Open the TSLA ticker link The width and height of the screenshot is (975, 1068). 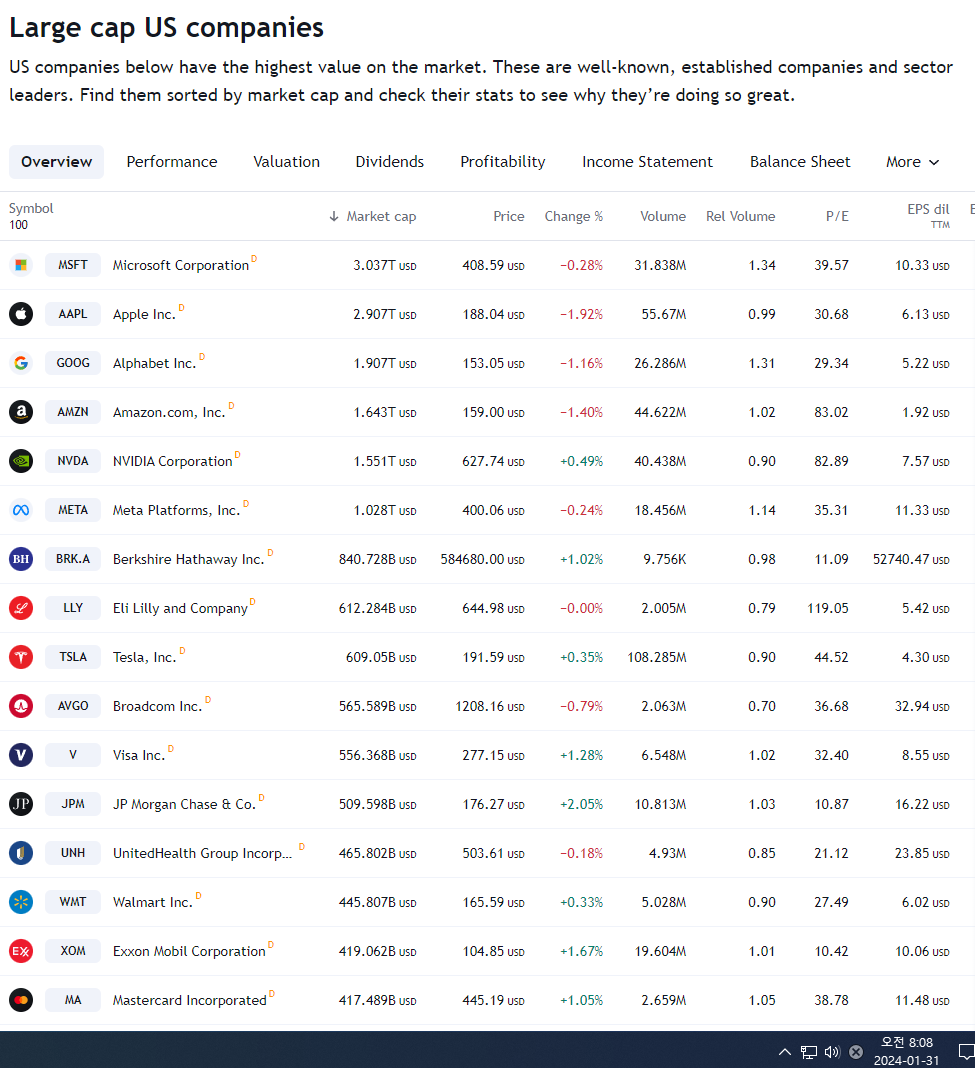(x=73, y=657)
